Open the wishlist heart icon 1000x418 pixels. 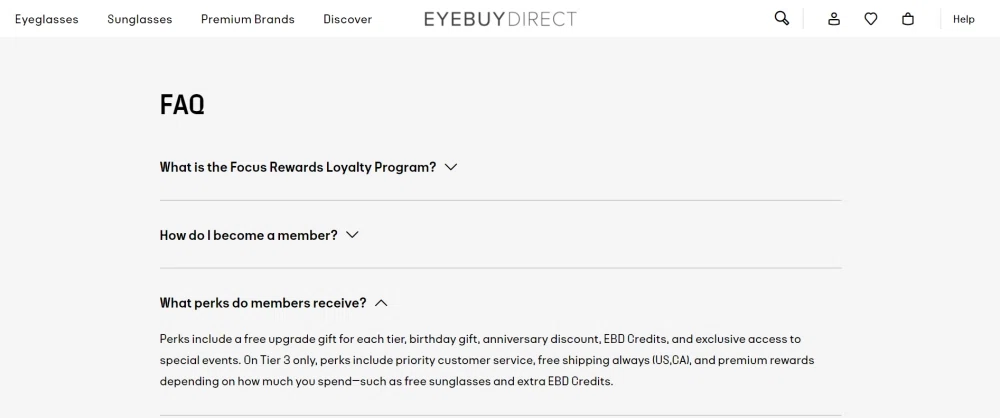(x=871, y=19)
